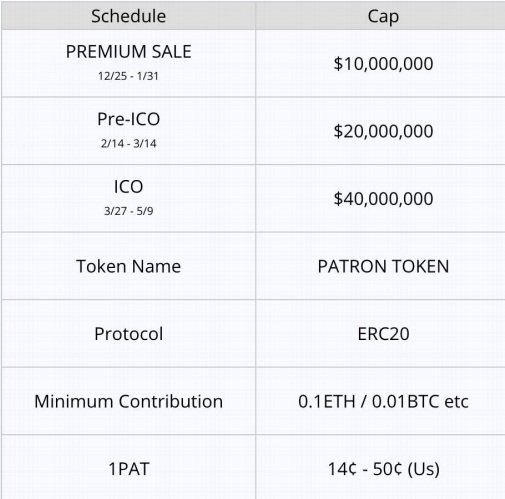This screenshot has width=505, height=499.
Task: Click the divider between Schedule and Cap headers
Action: pyautogui.click(x=256, y=16)
